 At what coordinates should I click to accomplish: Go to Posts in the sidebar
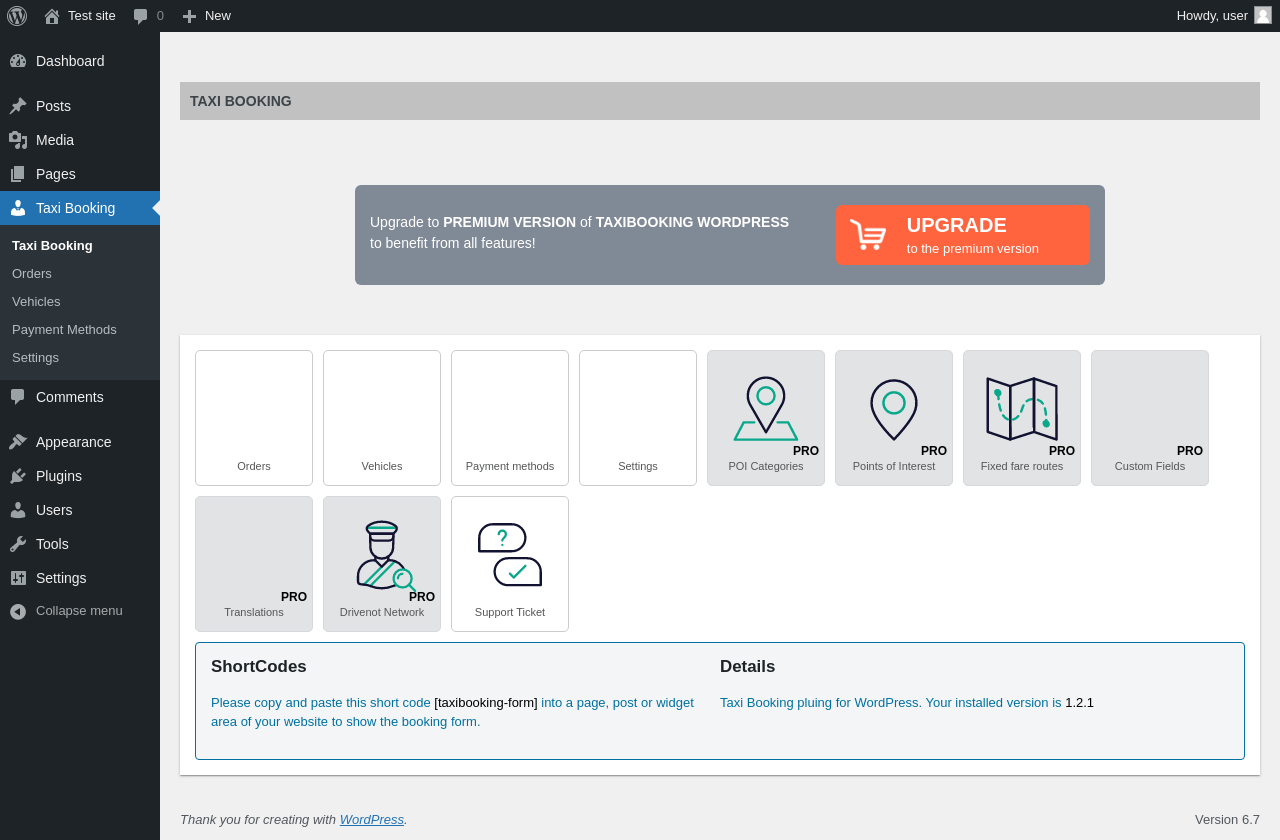point(80,106)
